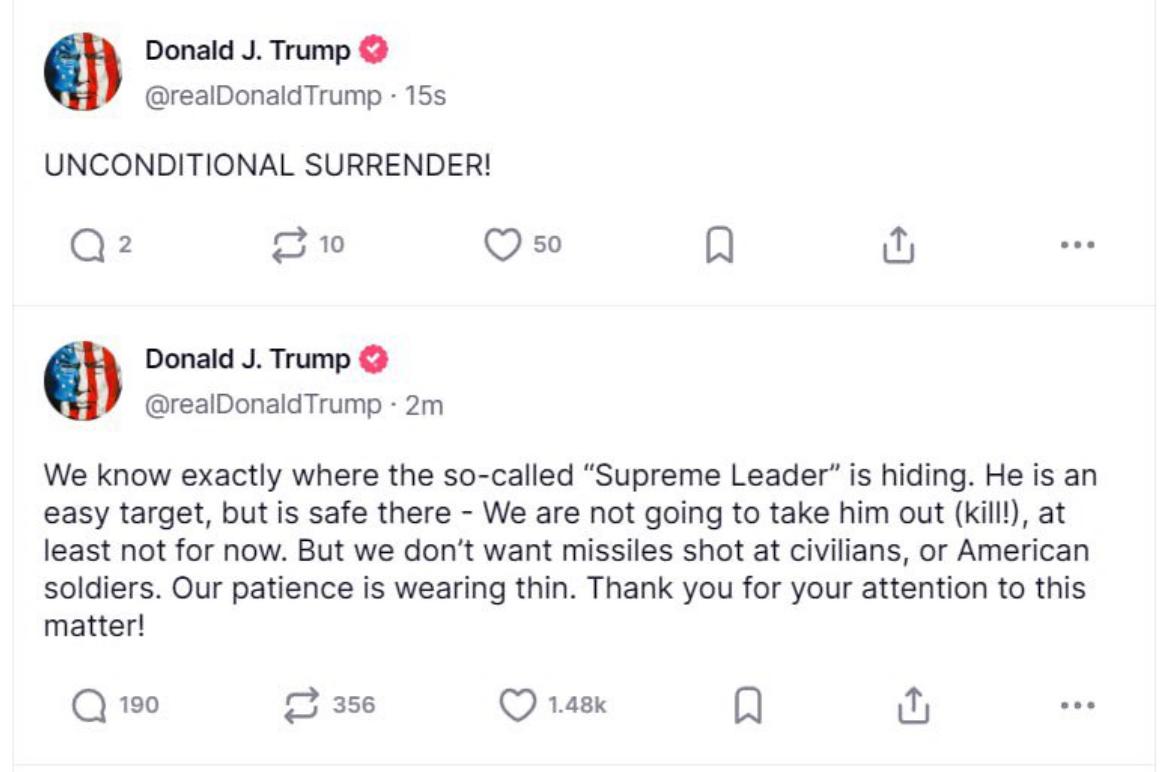
Task: Share the Supreme Leader post
Action: click(x=912, y=705)
